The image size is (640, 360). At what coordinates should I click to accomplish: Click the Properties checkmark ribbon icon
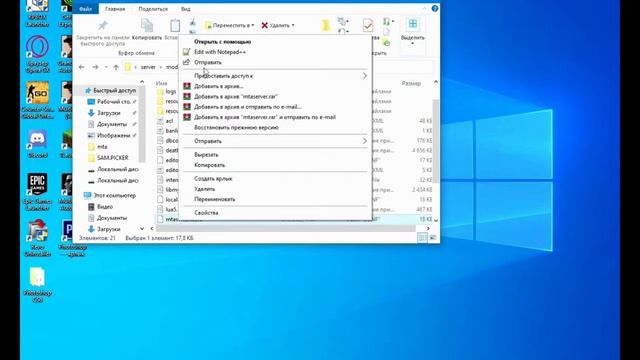(x=368, y=26)
